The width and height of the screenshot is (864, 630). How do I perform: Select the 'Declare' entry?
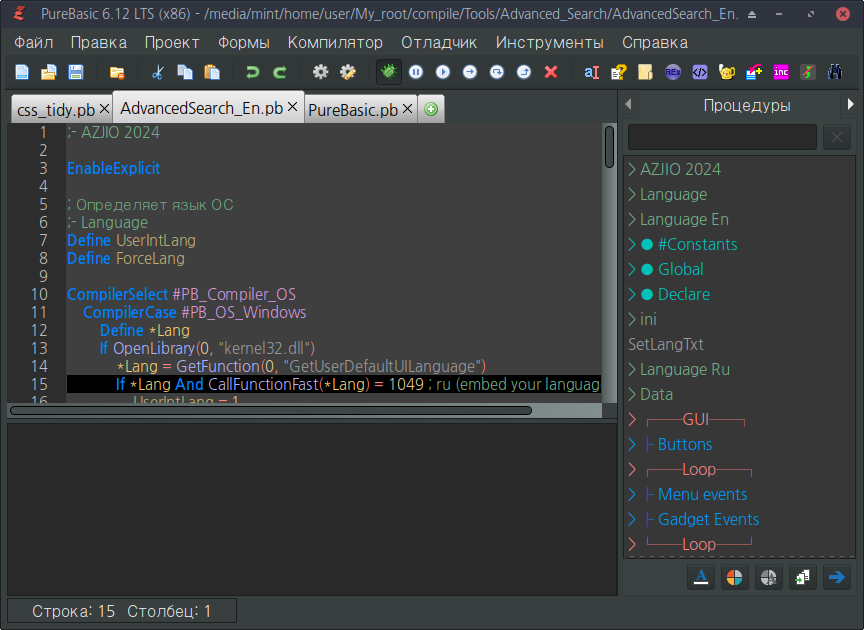tap(684, 294)
